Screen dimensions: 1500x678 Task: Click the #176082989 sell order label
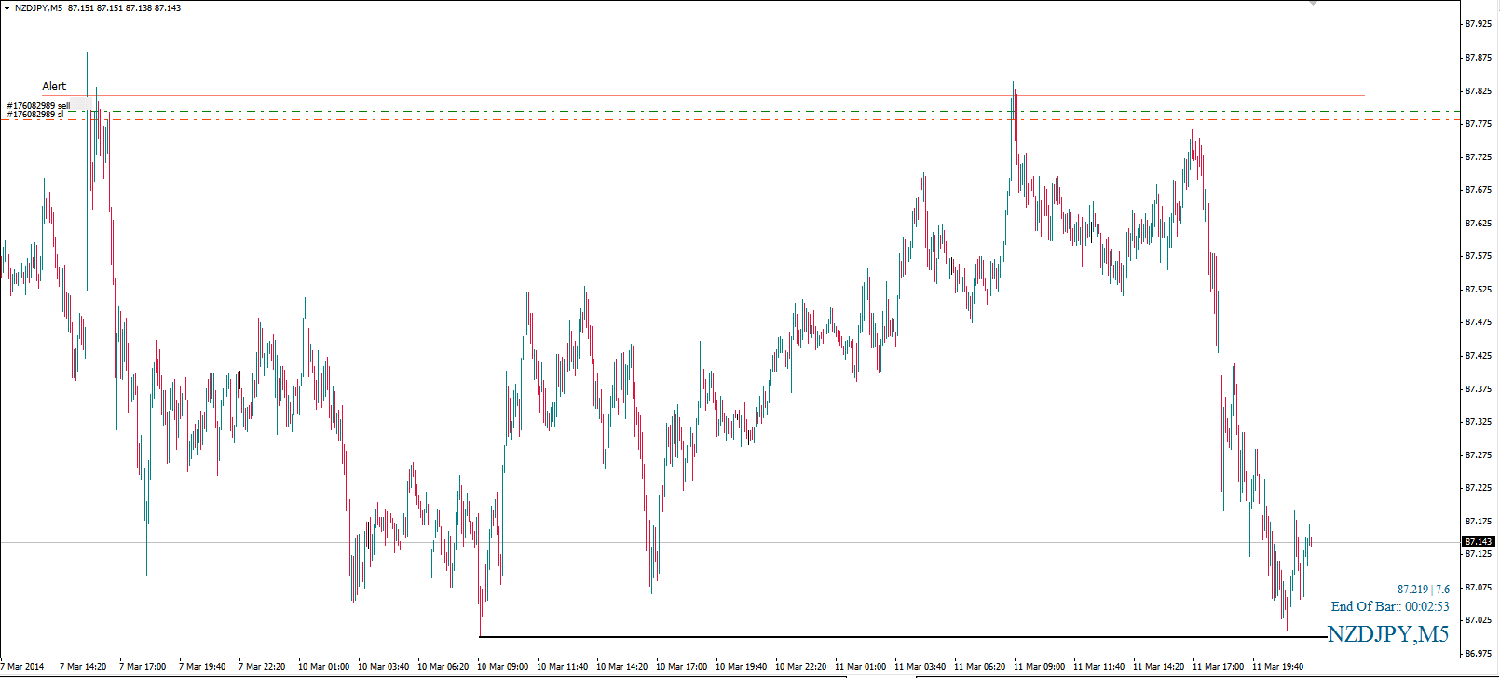click(38, 105)
